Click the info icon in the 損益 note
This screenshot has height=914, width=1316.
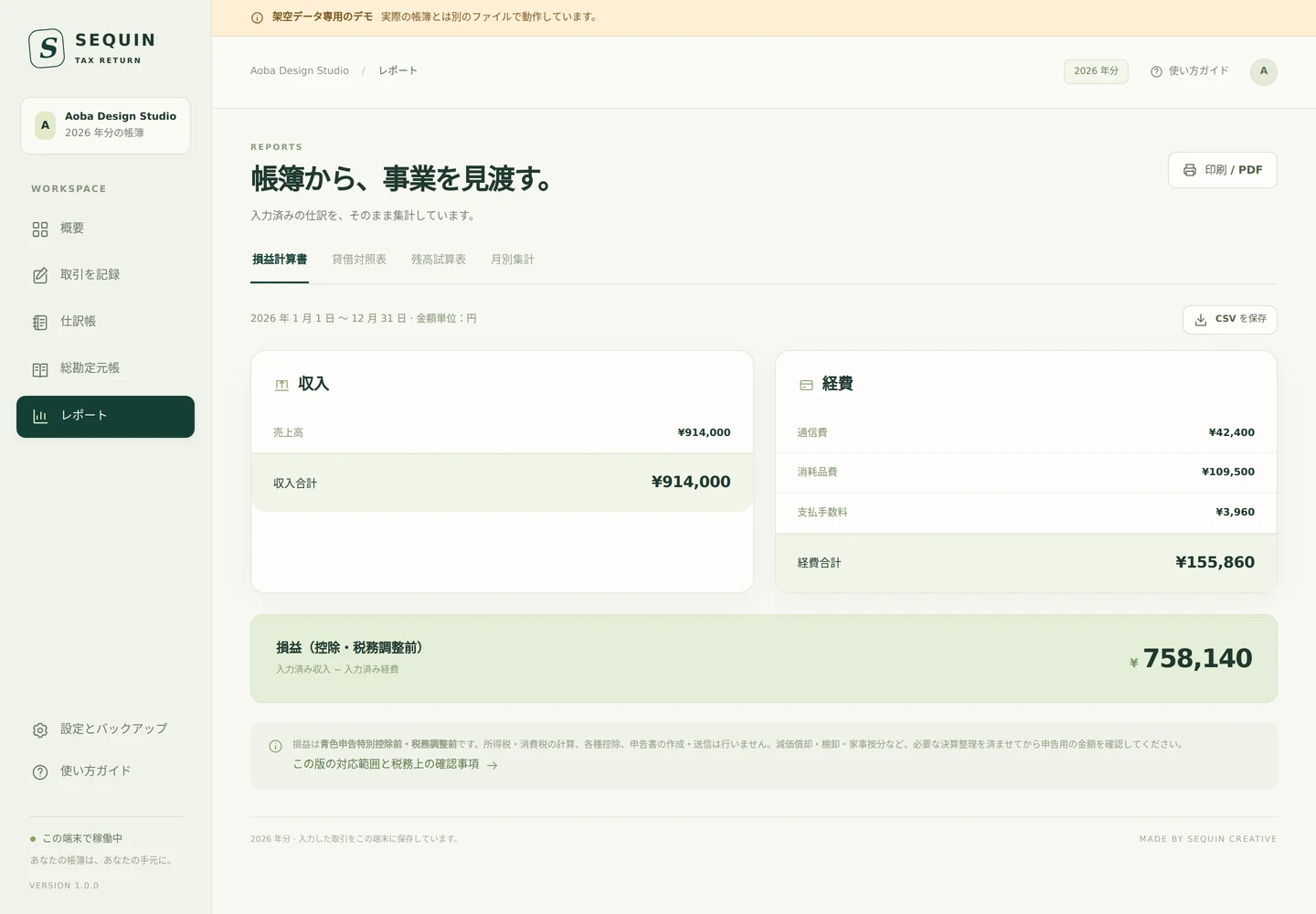click(x=275, y=746)
